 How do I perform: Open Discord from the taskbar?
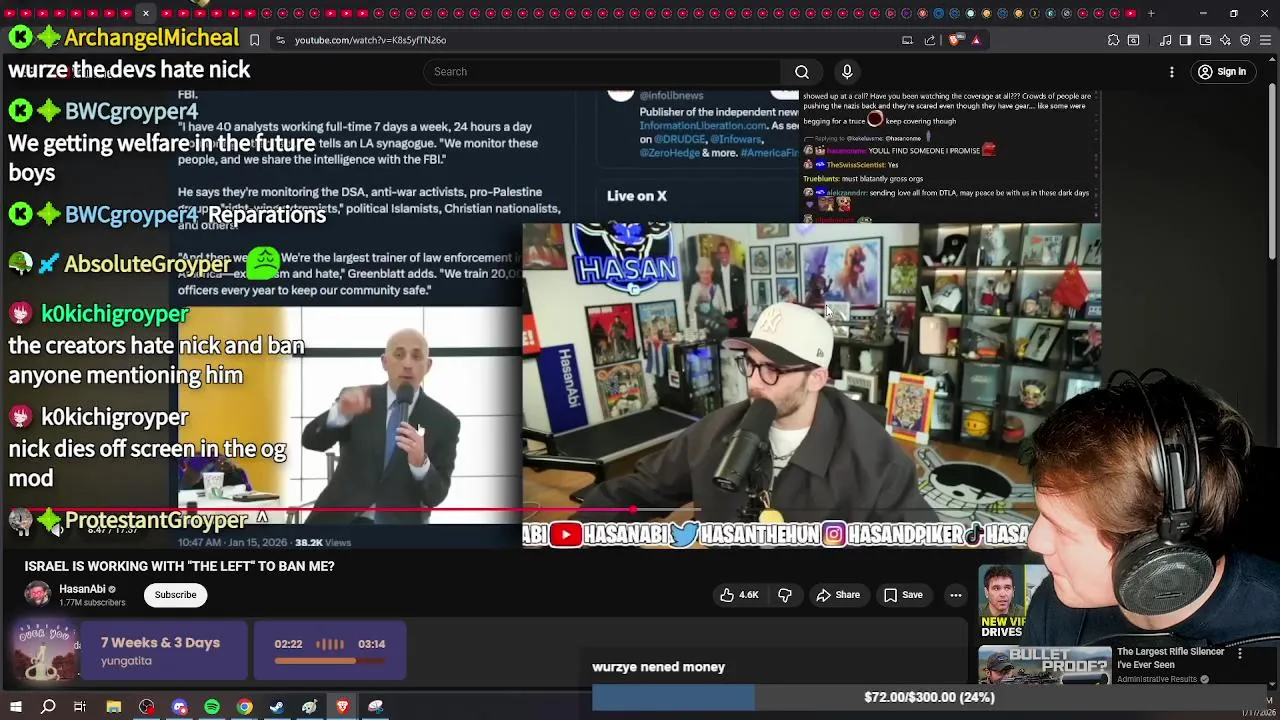pyautogui.click(x=180, y=707)
